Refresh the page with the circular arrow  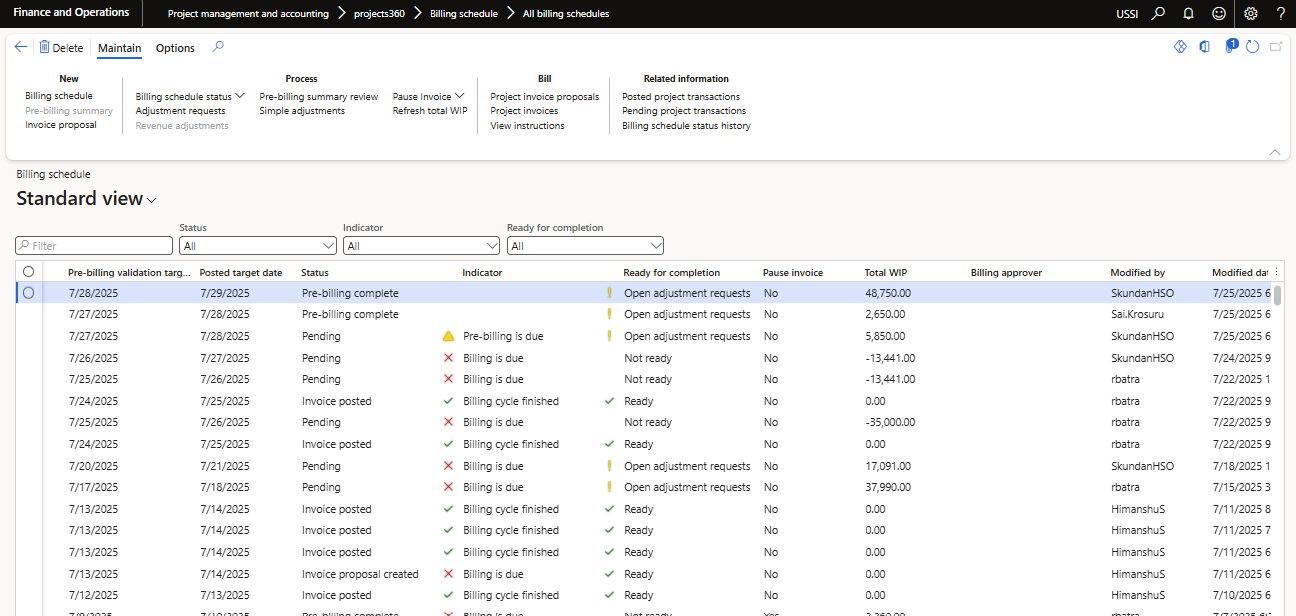1252,47
